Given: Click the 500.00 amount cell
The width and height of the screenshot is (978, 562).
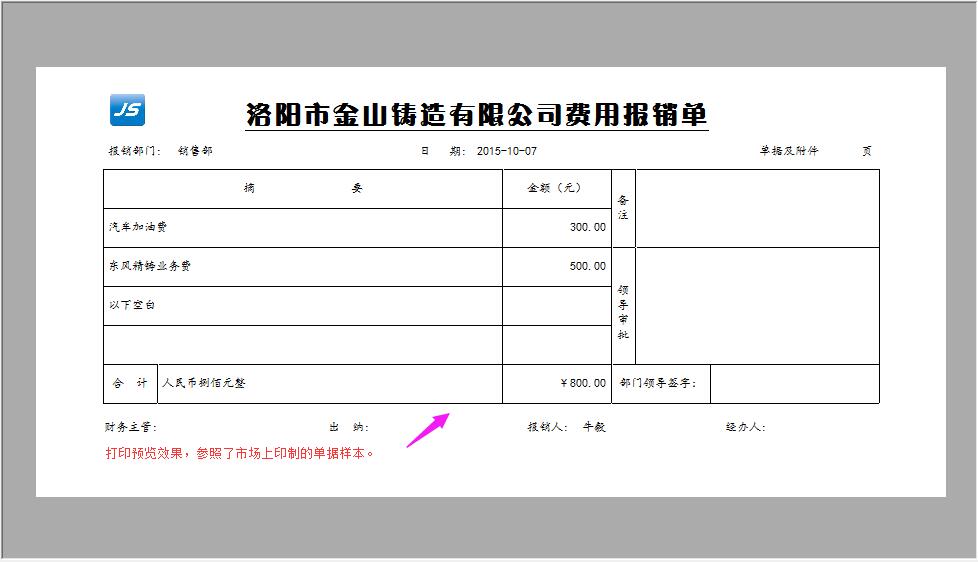Looking at the screenshot, I should pos(587,266).
